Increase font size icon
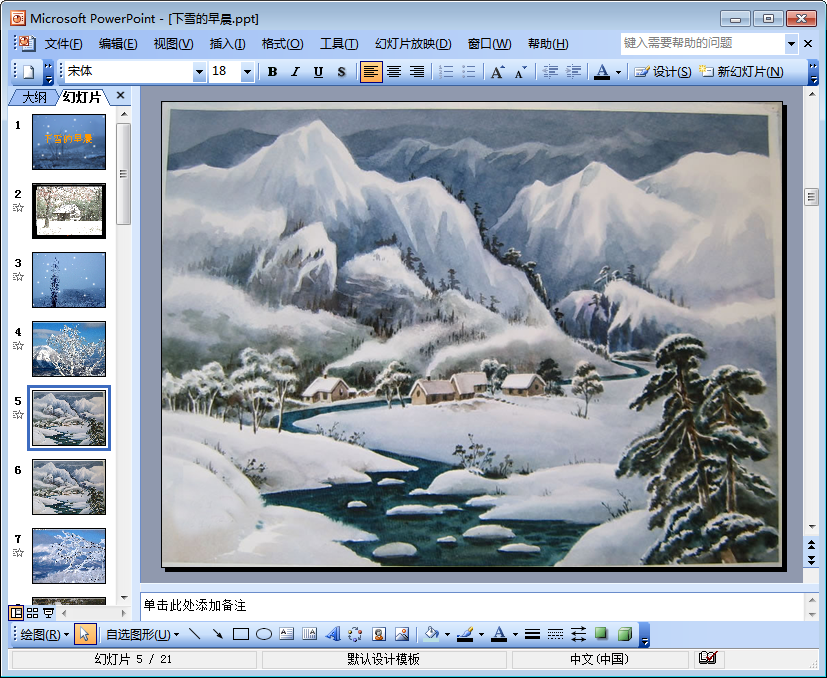The height and width of the screenshot is (678, 827). click(497, 72)
